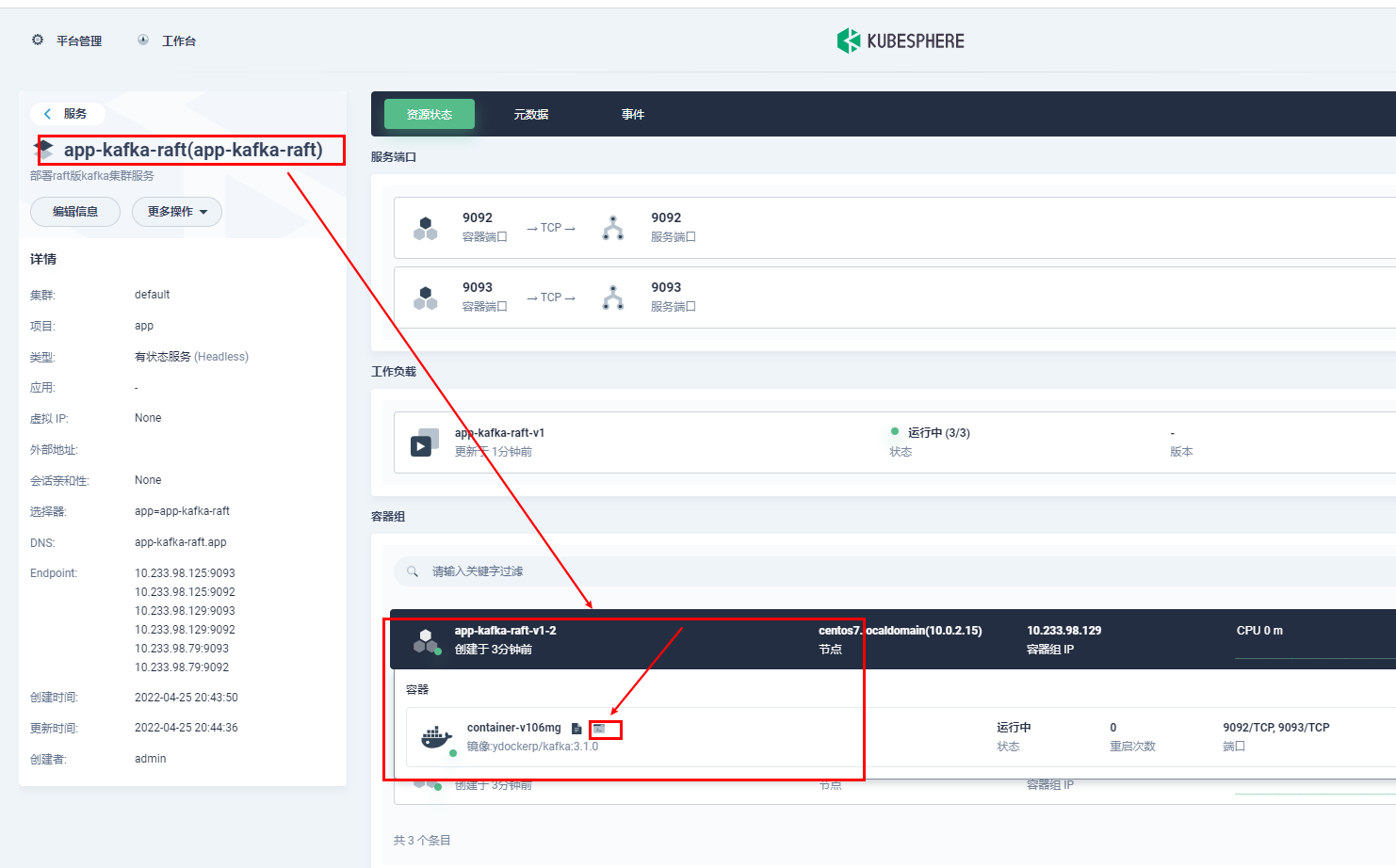The height and width of the screenshot is (868, 1396).
Task: Click 共 3 个条目 total count
Action: pos(422,841)
